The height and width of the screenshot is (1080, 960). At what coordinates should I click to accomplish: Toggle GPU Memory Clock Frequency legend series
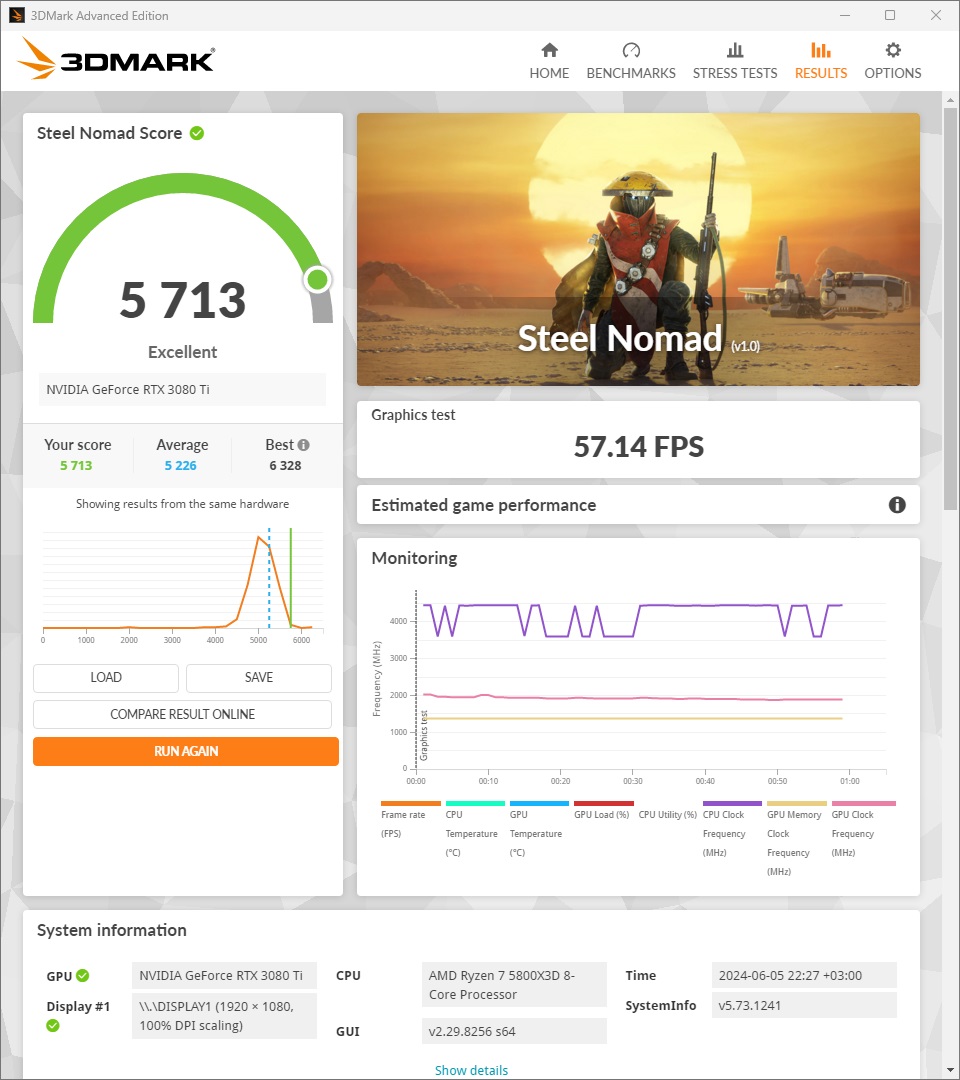tap(796, 838)
